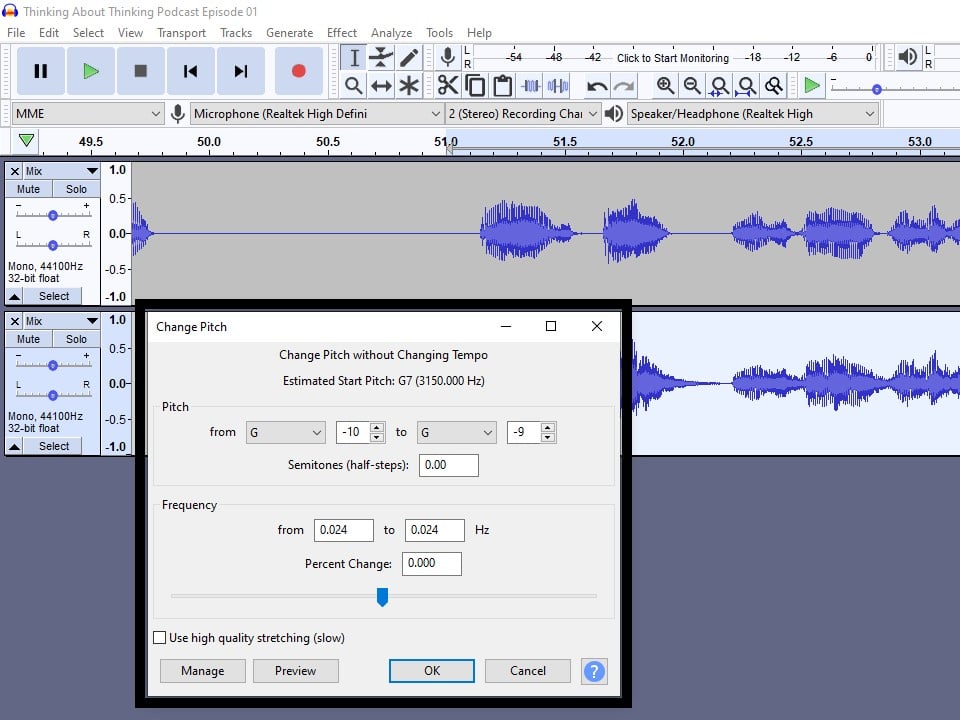960x720 pixels.
Task: Click the recording meter microphone icon
Action: point(448,58)
